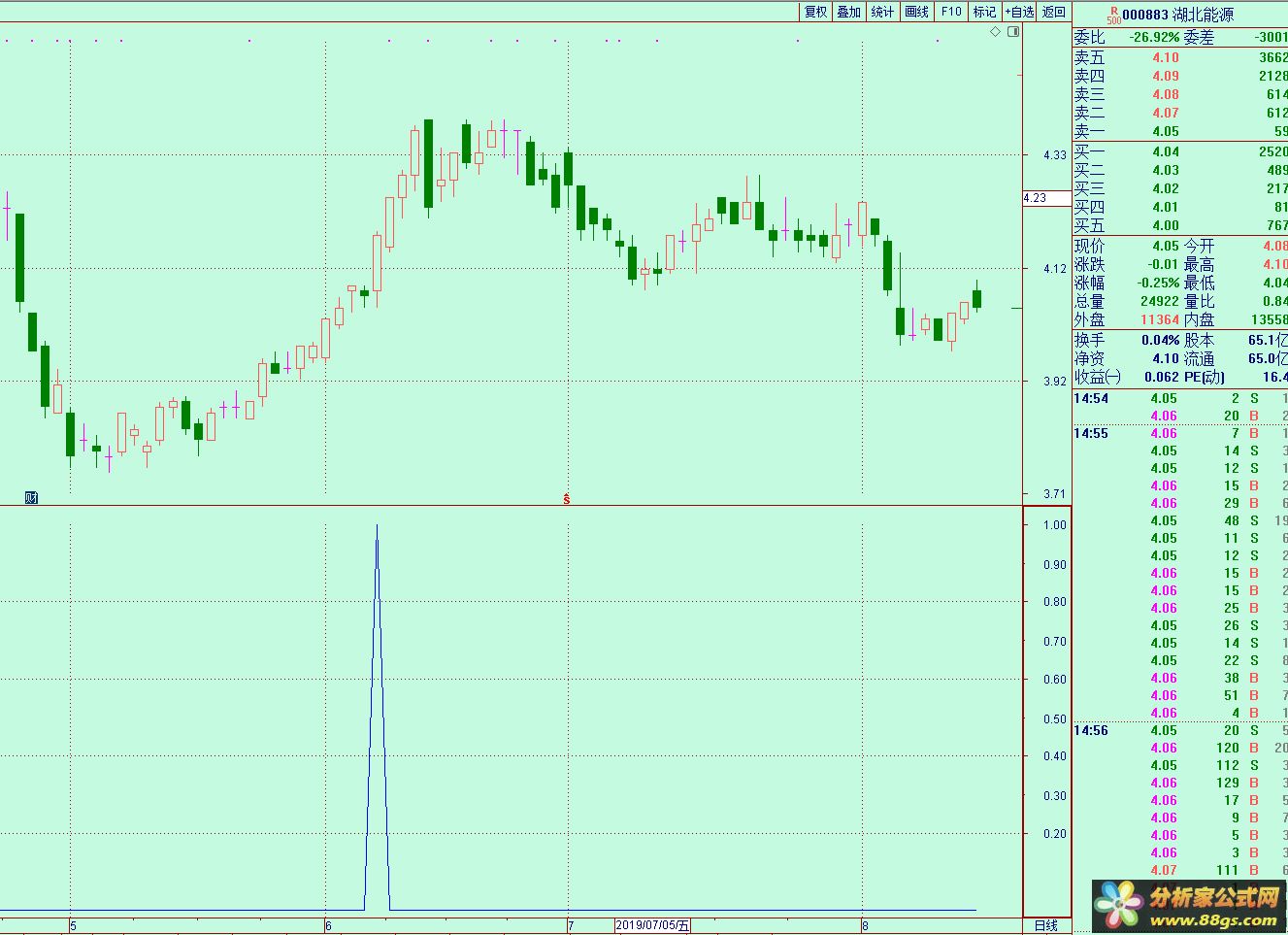Click month 6 marker on time axis
The image size is (1288, 935).
[328, 926]
